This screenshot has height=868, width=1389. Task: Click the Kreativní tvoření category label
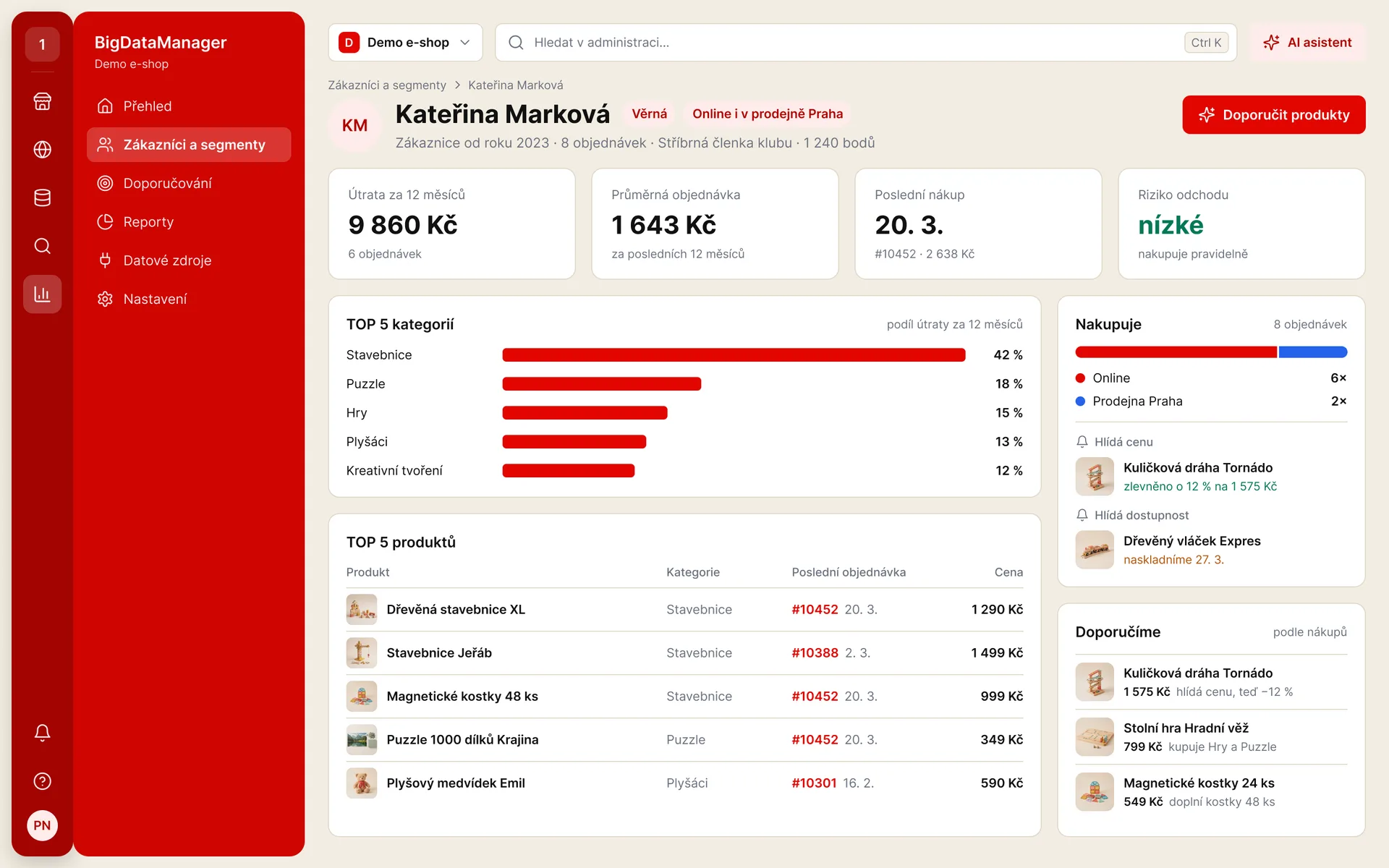coord(394,471)
